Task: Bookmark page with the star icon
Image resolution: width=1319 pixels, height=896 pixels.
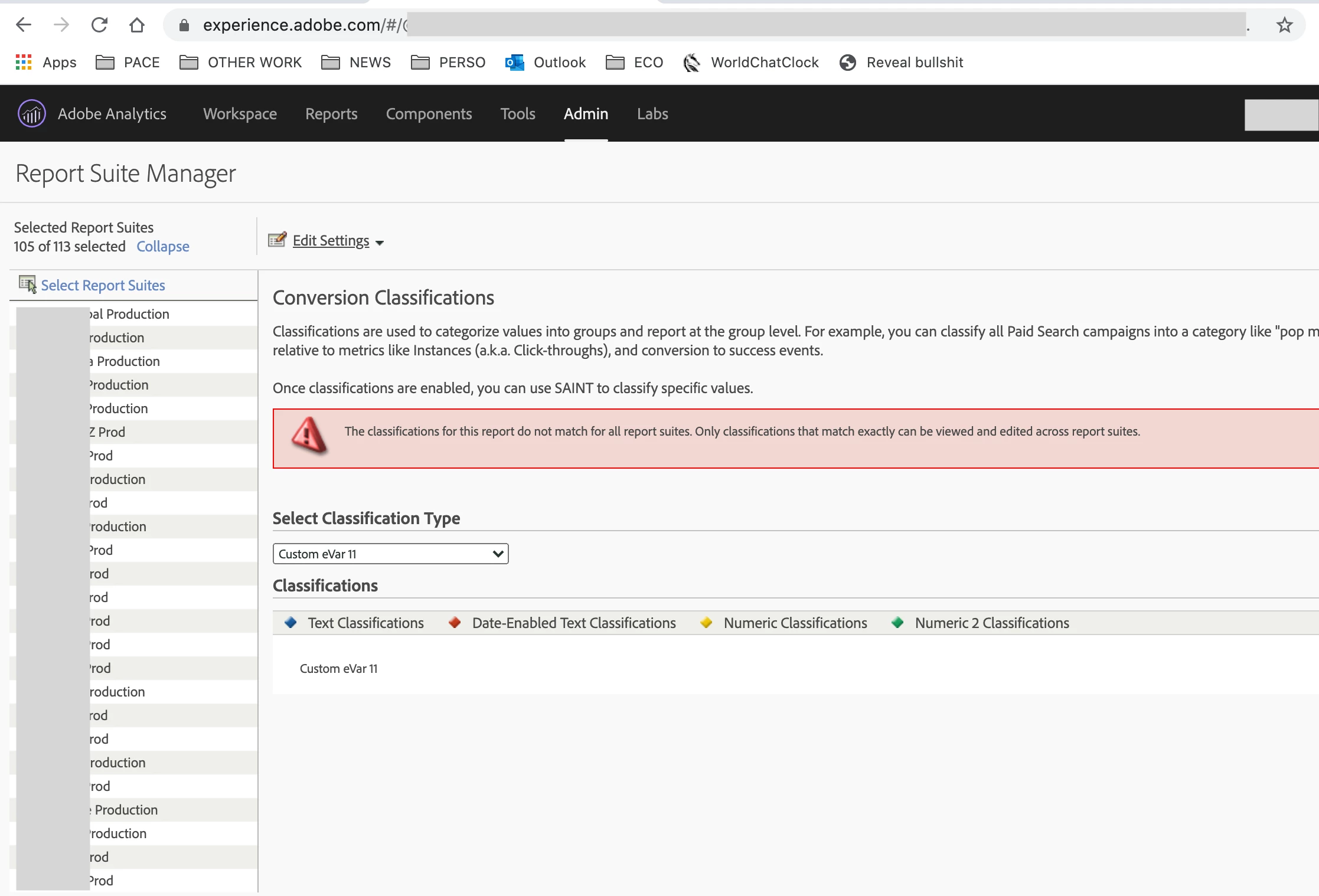Action: click(1284, 25)
